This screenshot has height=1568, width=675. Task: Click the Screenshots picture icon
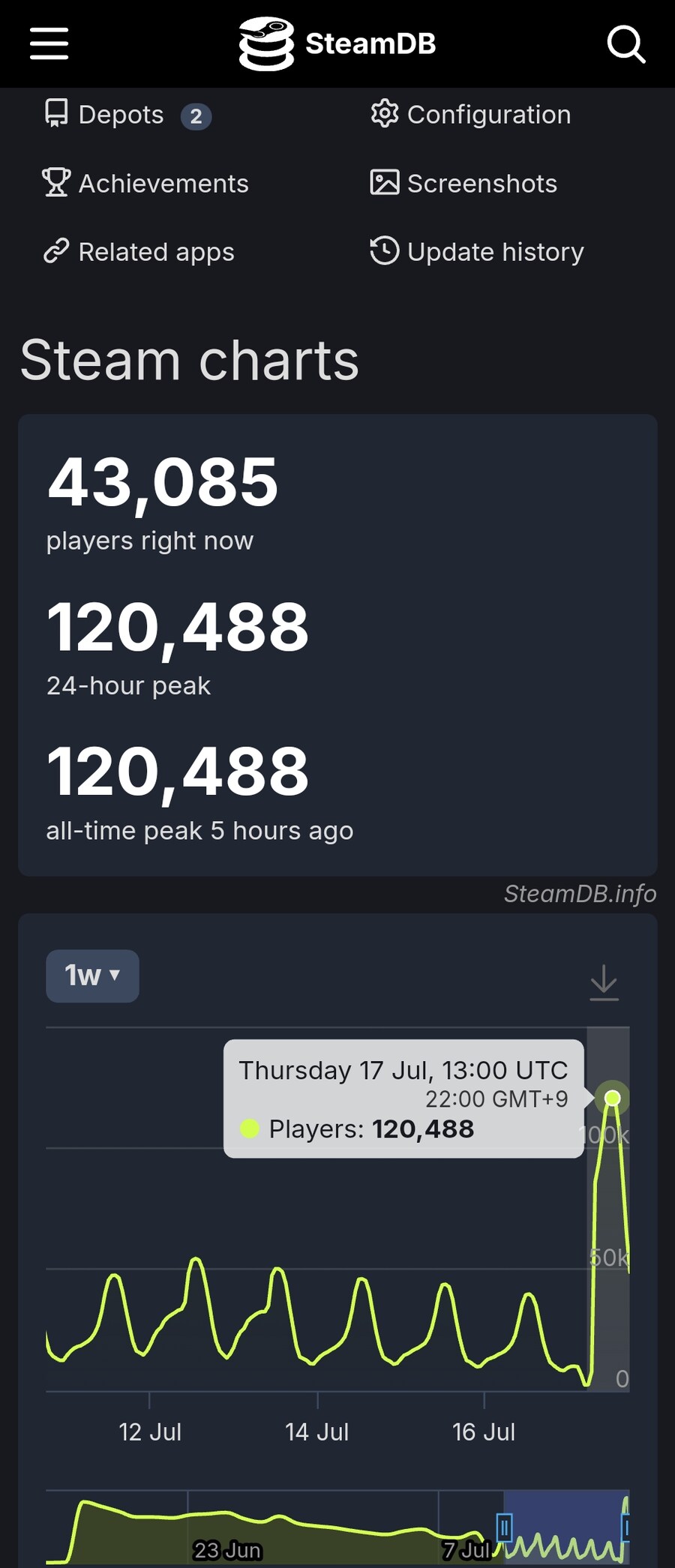click(x=385, y=182)
